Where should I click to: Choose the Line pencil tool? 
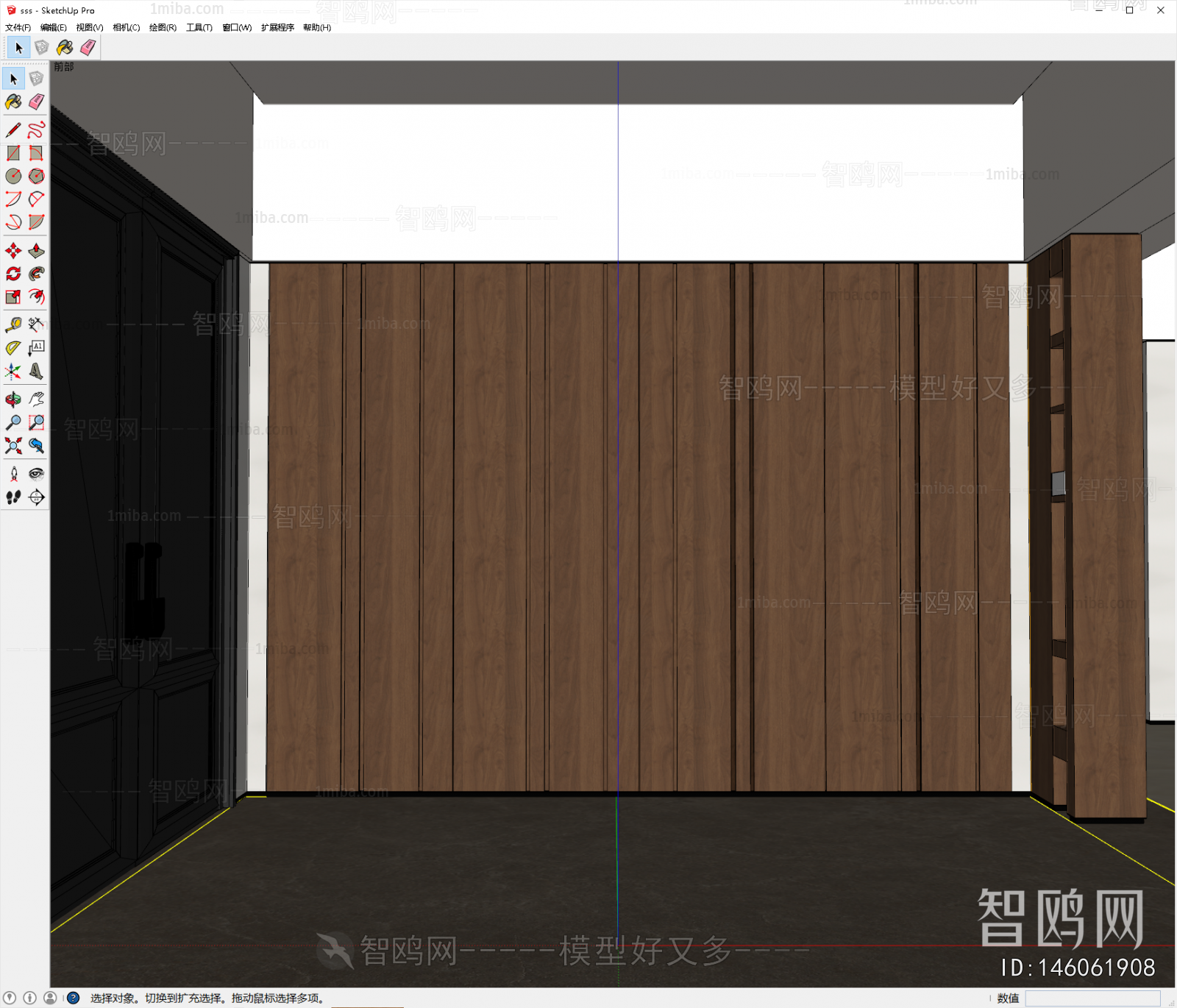coord(13,129)
